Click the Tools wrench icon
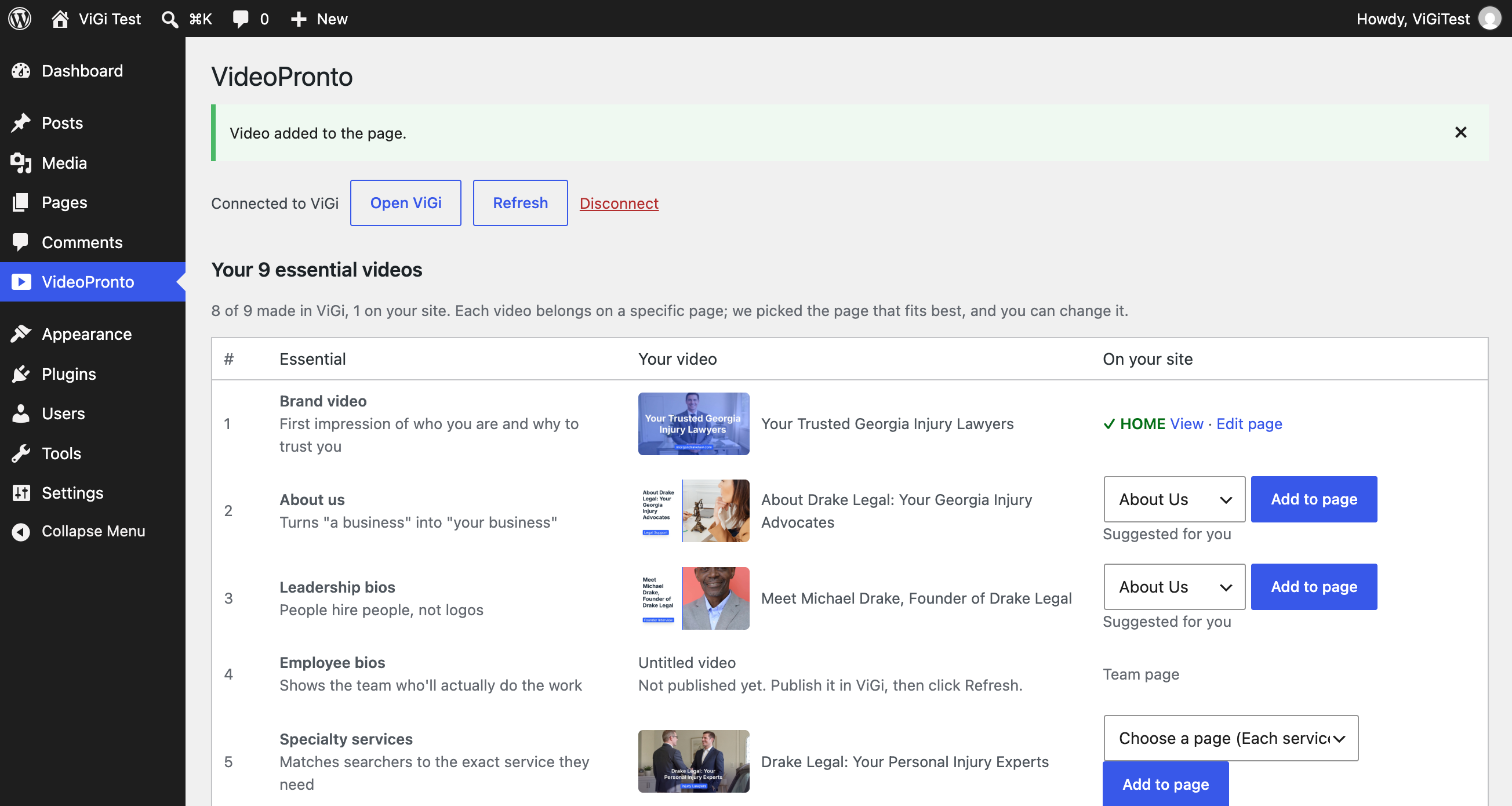 (x=21, y=453)
